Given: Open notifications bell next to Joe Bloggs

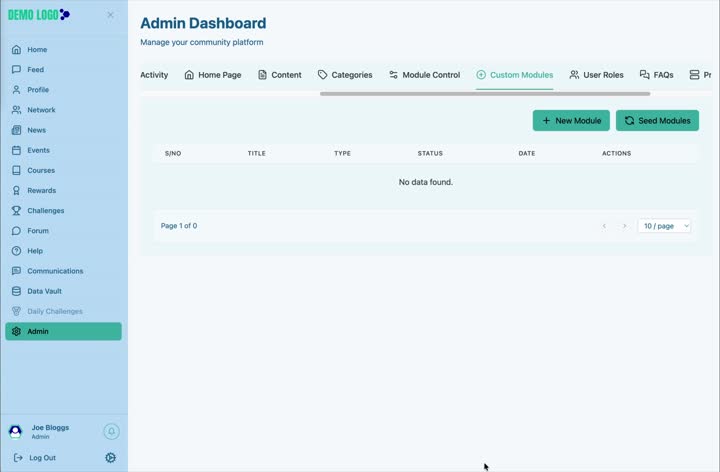Looking at the screenshot, I should 111,432.
